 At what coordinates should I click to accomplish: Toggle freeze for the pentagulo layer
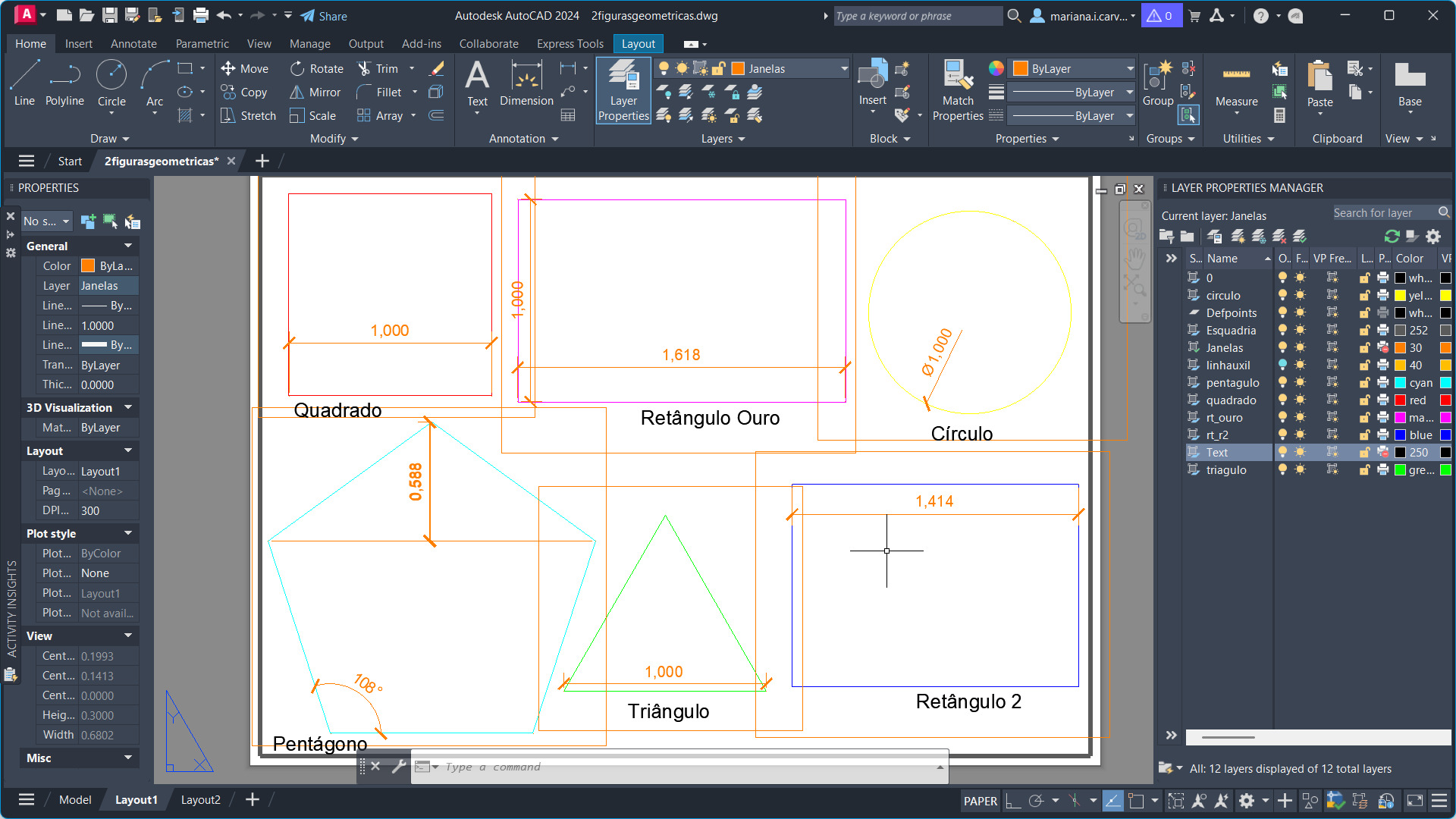tap(1300, 383)
